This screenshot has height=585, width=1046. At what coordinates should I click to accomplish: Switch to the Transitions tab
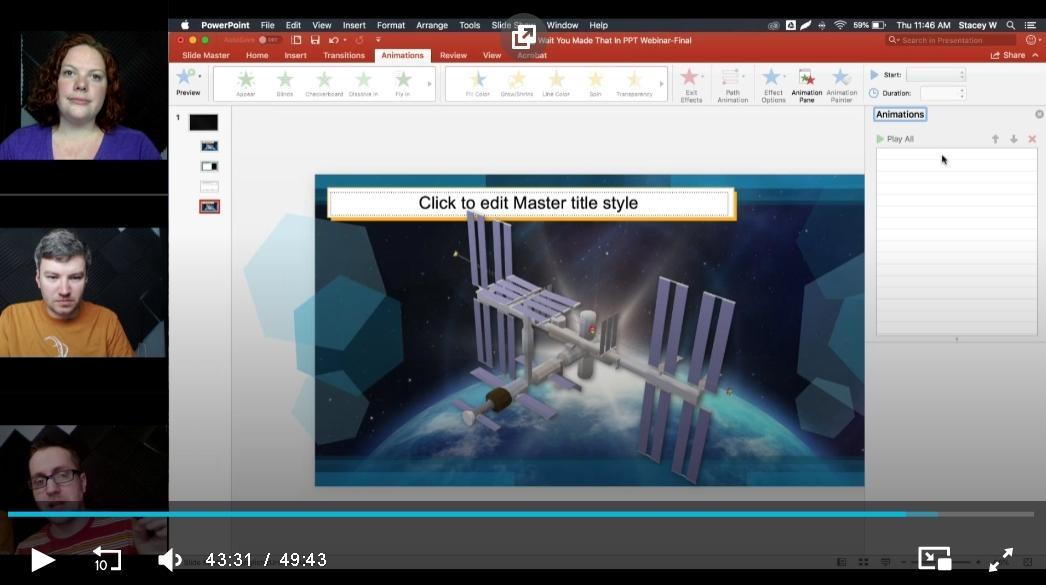(x=344, y=55)
